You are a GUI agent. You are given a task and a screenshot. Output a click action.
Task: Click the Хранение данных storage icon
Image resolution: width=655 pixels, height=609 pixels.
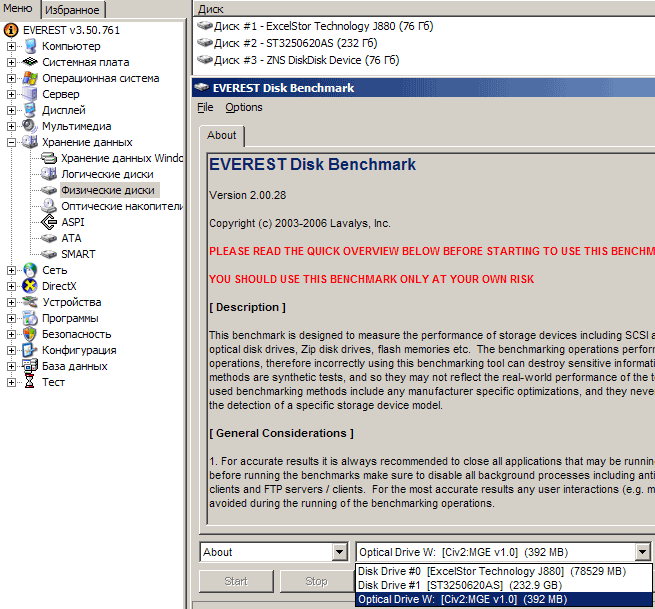point(30,142)
